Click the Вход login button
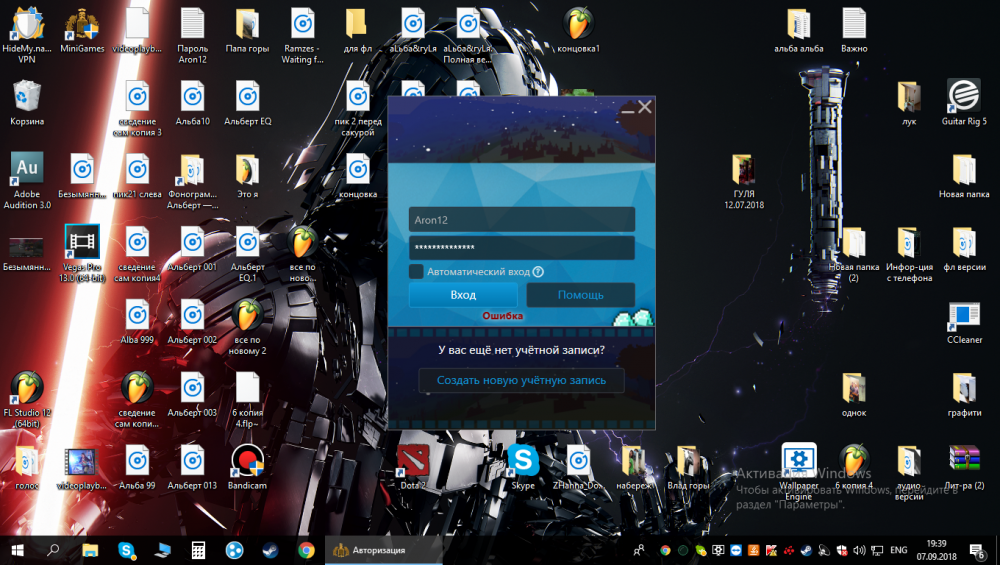Screen dimensions: 1000x565 point(463,295)
